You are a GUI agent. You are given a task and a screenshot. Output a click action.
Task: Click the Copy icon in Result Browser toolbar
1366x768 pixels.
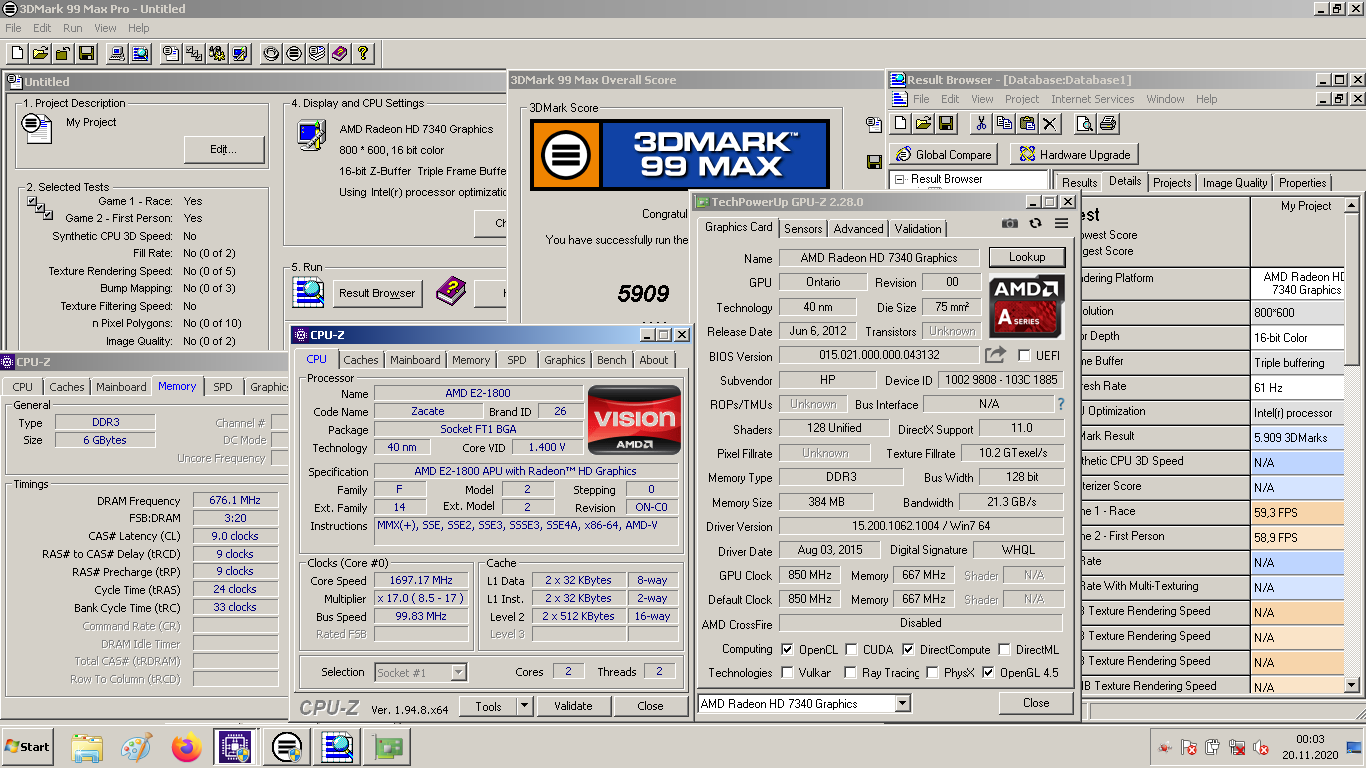pyautogui.click(x=1004, y=123)
